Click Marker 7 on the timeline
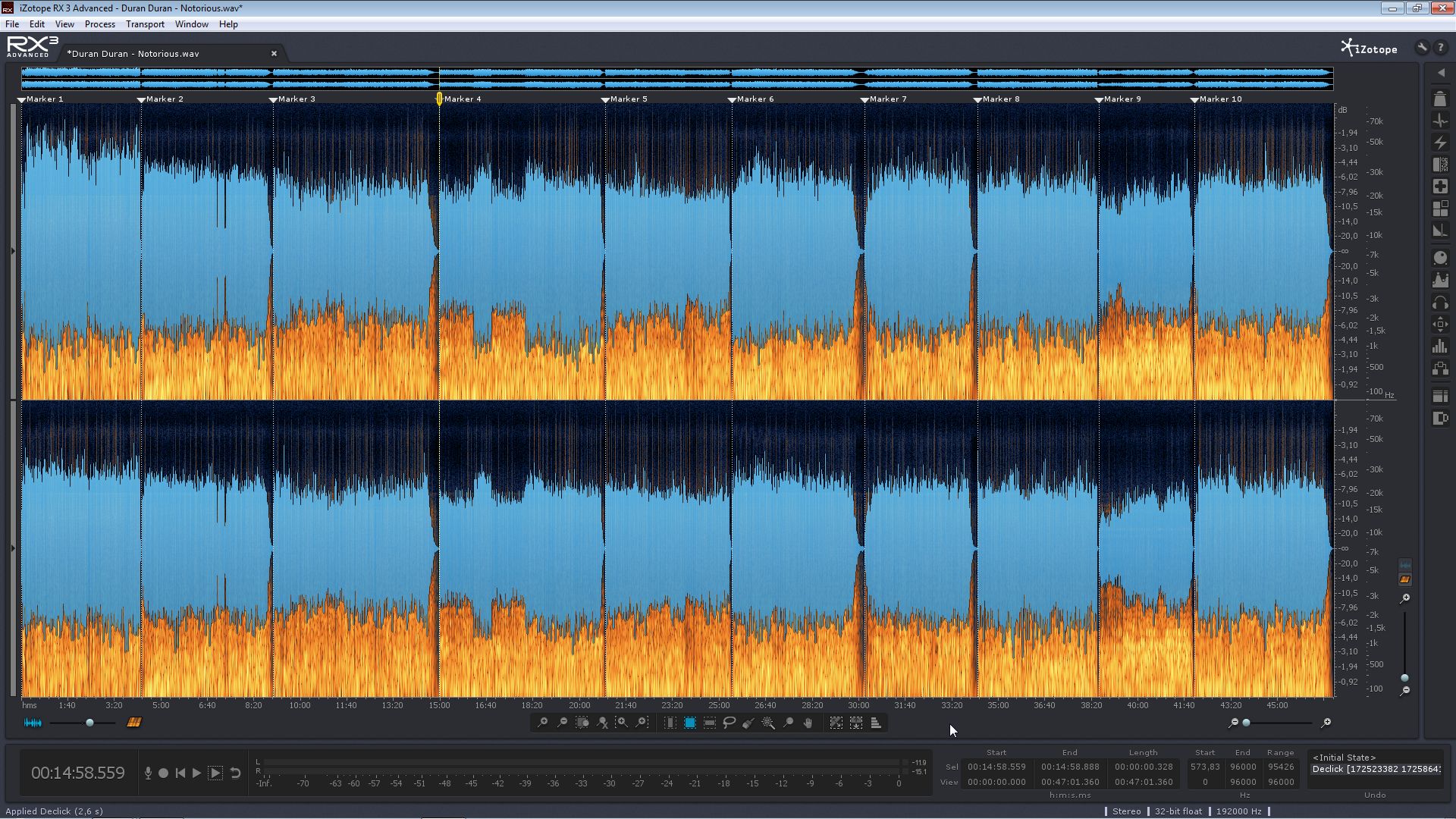 [887, 99]
